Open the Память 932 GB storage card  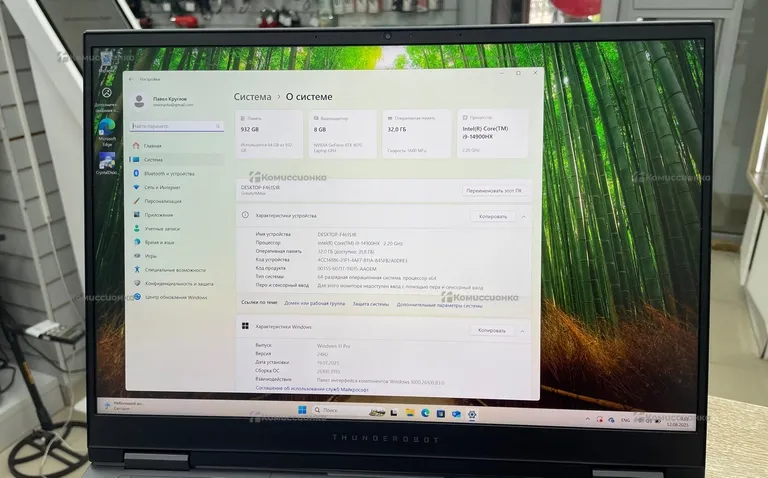pyautogui.click(x=269, y=134)
